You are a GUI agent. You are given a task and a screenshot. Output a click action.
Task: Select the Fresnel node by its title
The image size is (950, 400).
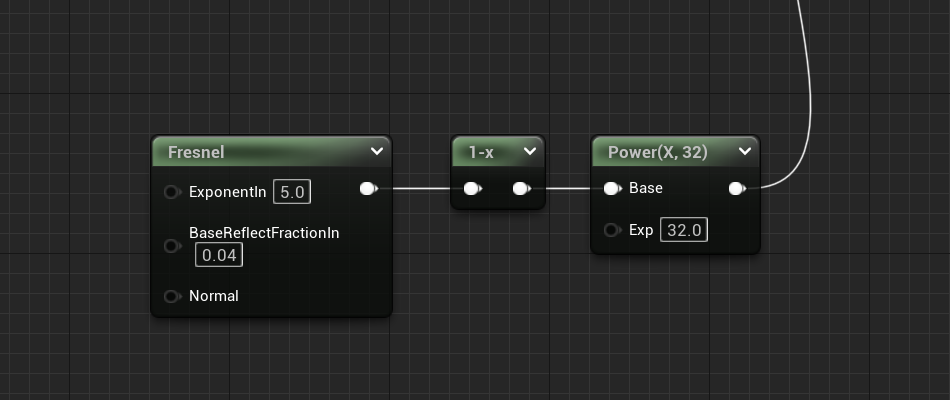pyautogui.click(x=196, y=152)
